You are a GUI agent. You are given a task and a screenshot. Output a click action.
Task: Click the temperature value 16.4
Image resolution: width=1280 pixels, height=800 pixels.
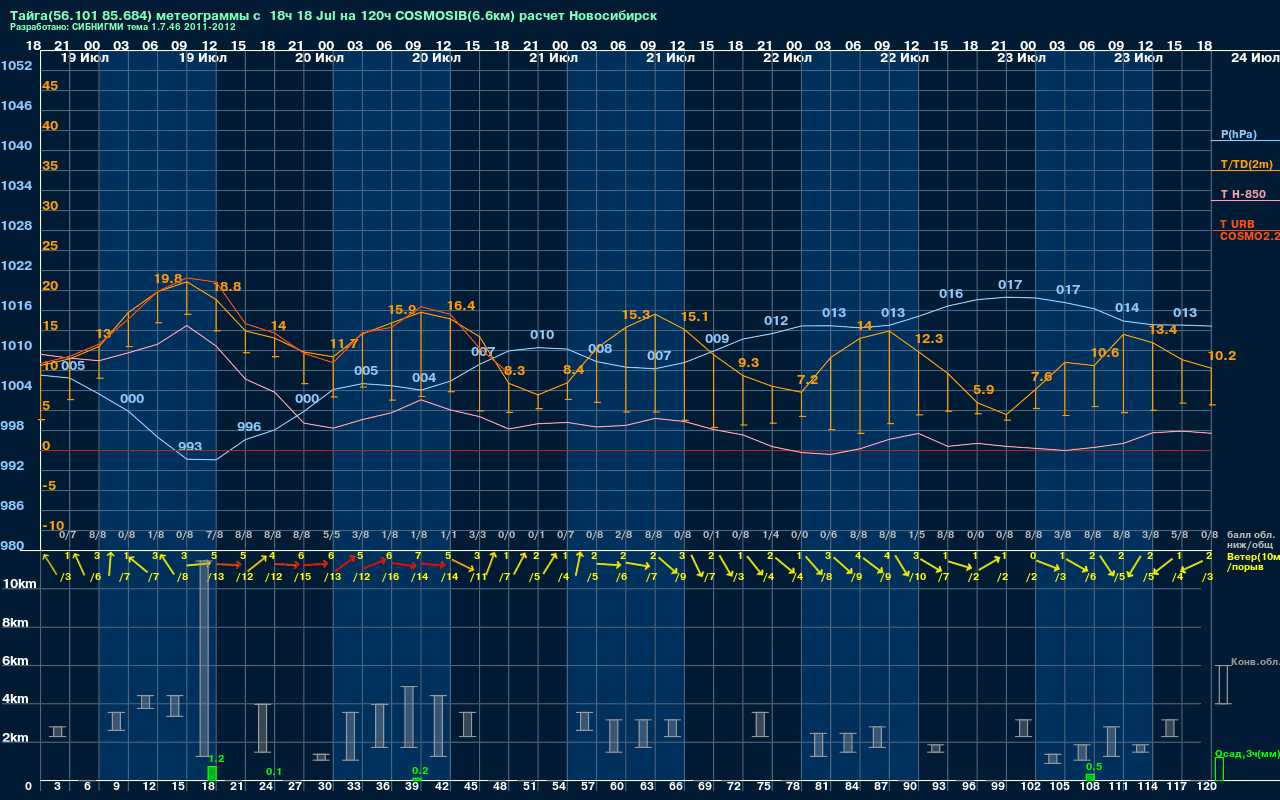tap(461, 306)
